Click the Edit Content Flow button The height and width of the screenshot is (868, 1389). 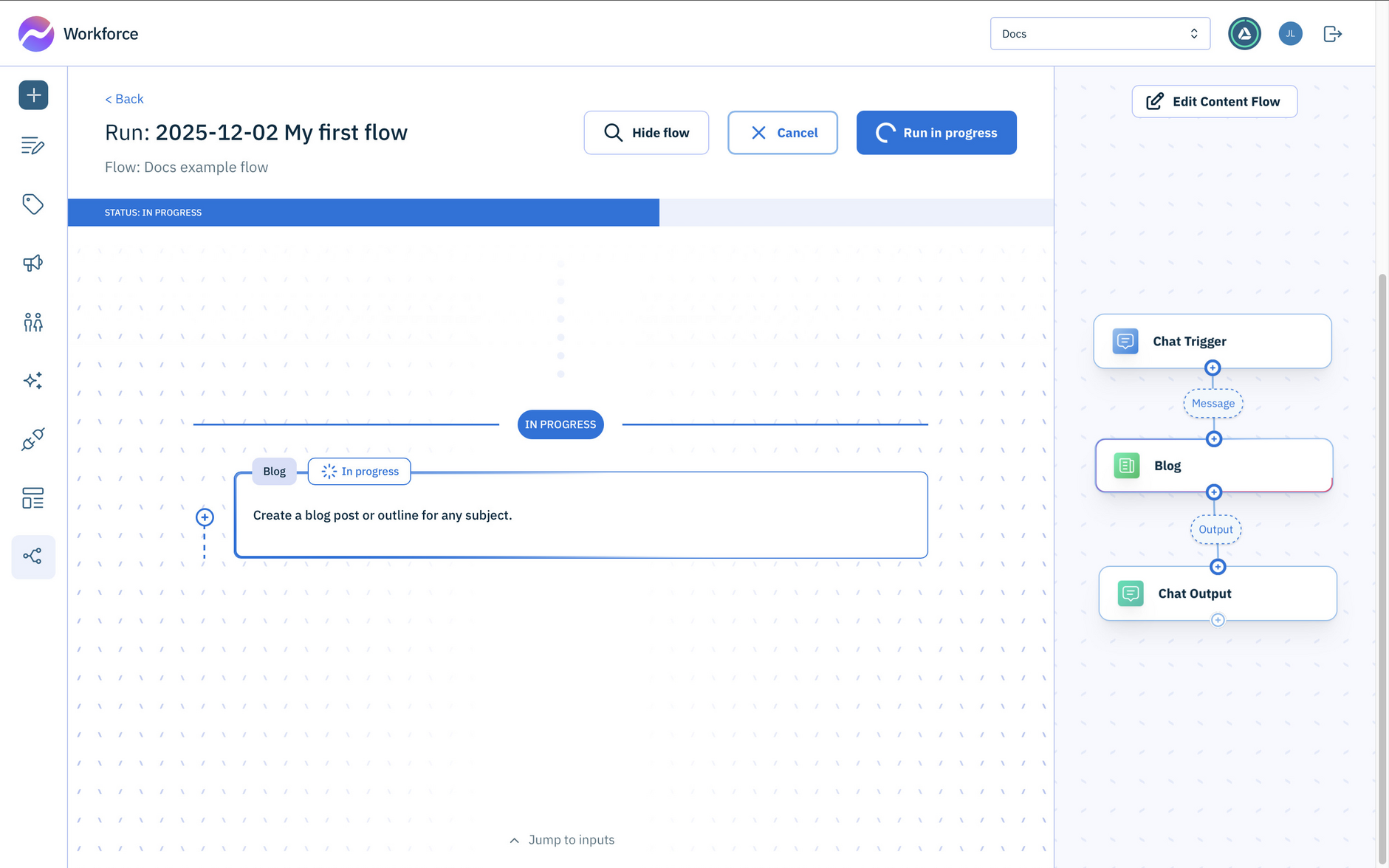click(x=1214, y=101)
